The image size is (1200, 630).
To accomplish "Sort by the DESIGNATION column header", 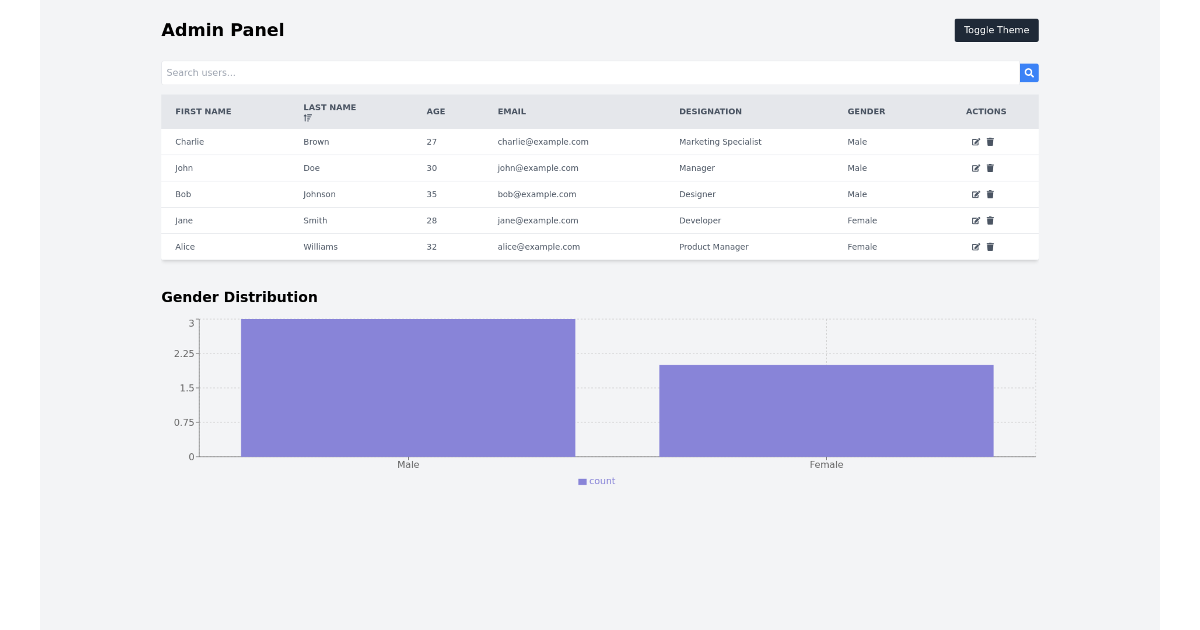I will point(710,111).
